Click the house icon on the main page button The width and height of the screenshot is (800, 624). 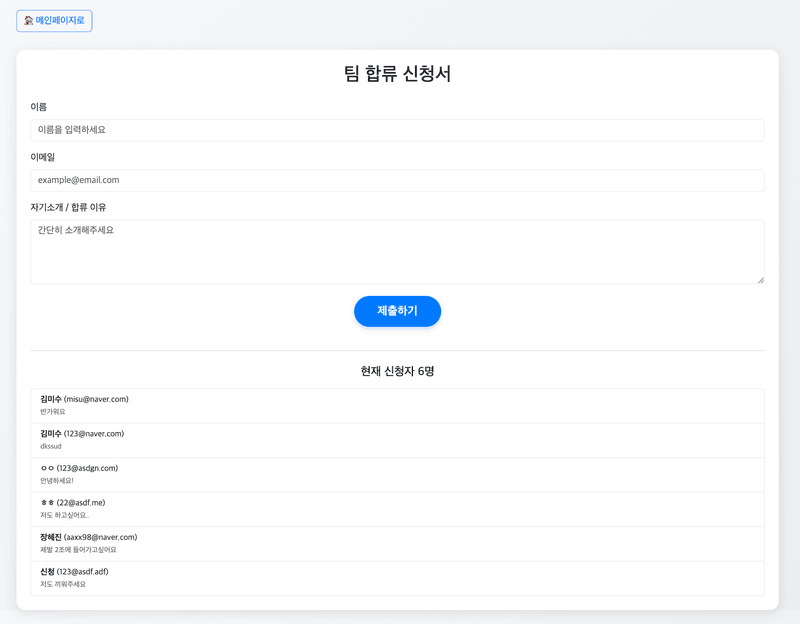click(26, 21)
